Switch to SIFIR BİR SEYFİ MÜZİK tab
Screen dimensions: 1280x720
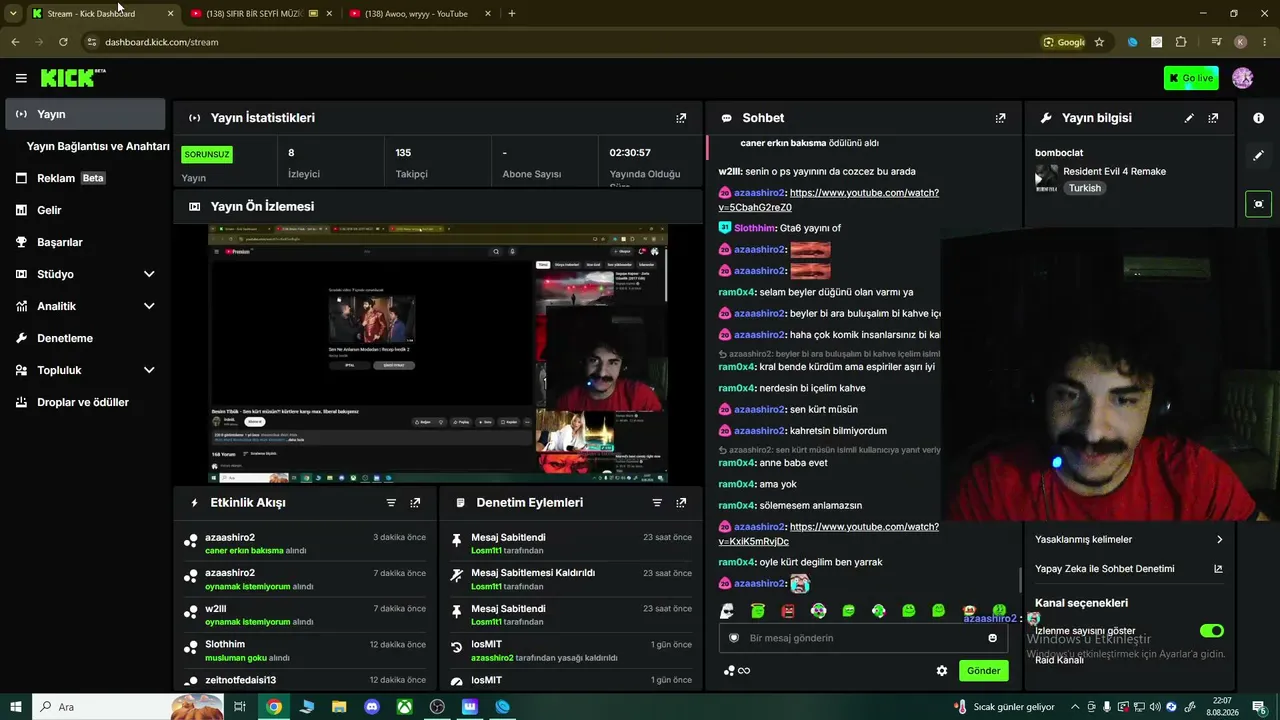click(x=261, y=14)
